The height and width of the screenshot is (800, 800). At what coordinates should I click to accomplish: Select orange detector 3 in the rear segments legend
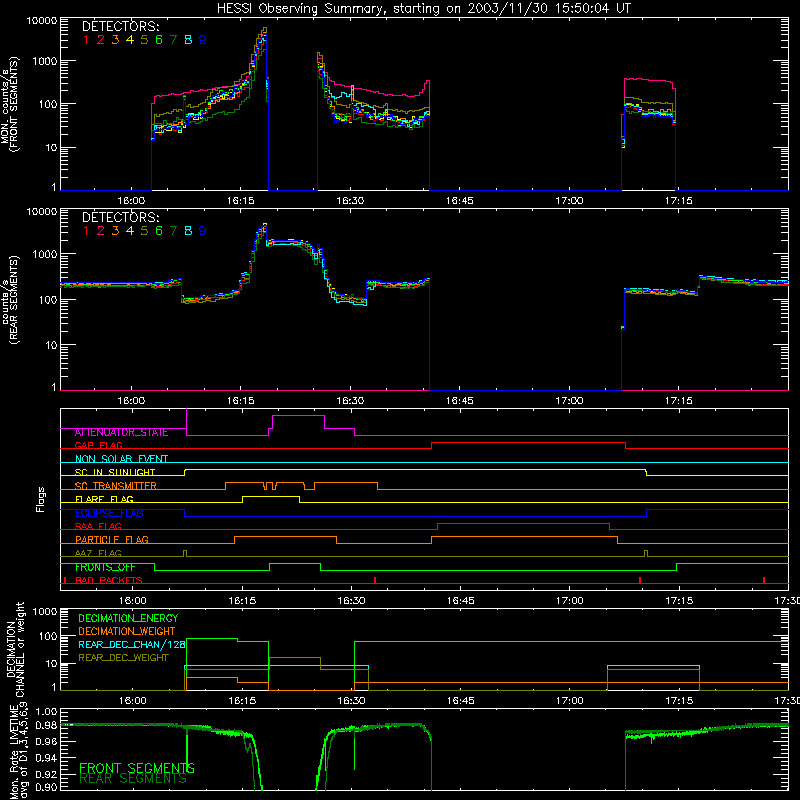pyautogui.click(x=115, y=231)
